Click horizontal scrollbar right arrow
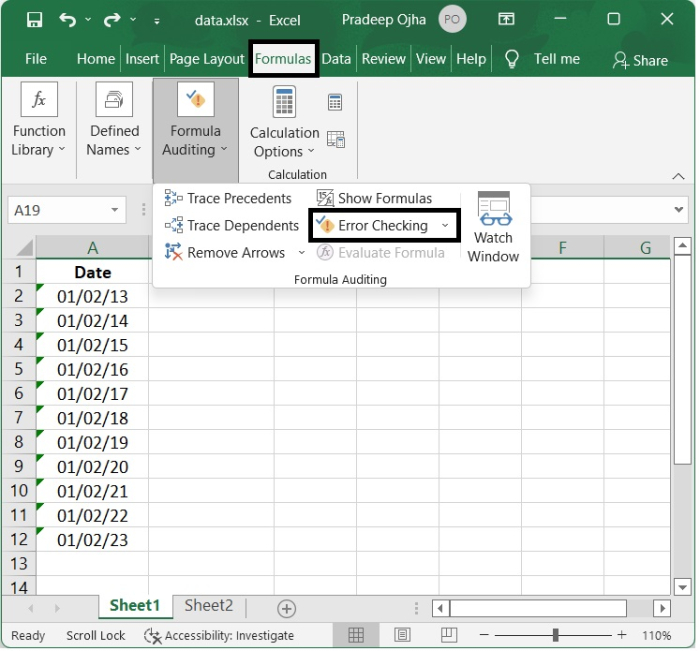700x651 pixels. click(662, 608)
